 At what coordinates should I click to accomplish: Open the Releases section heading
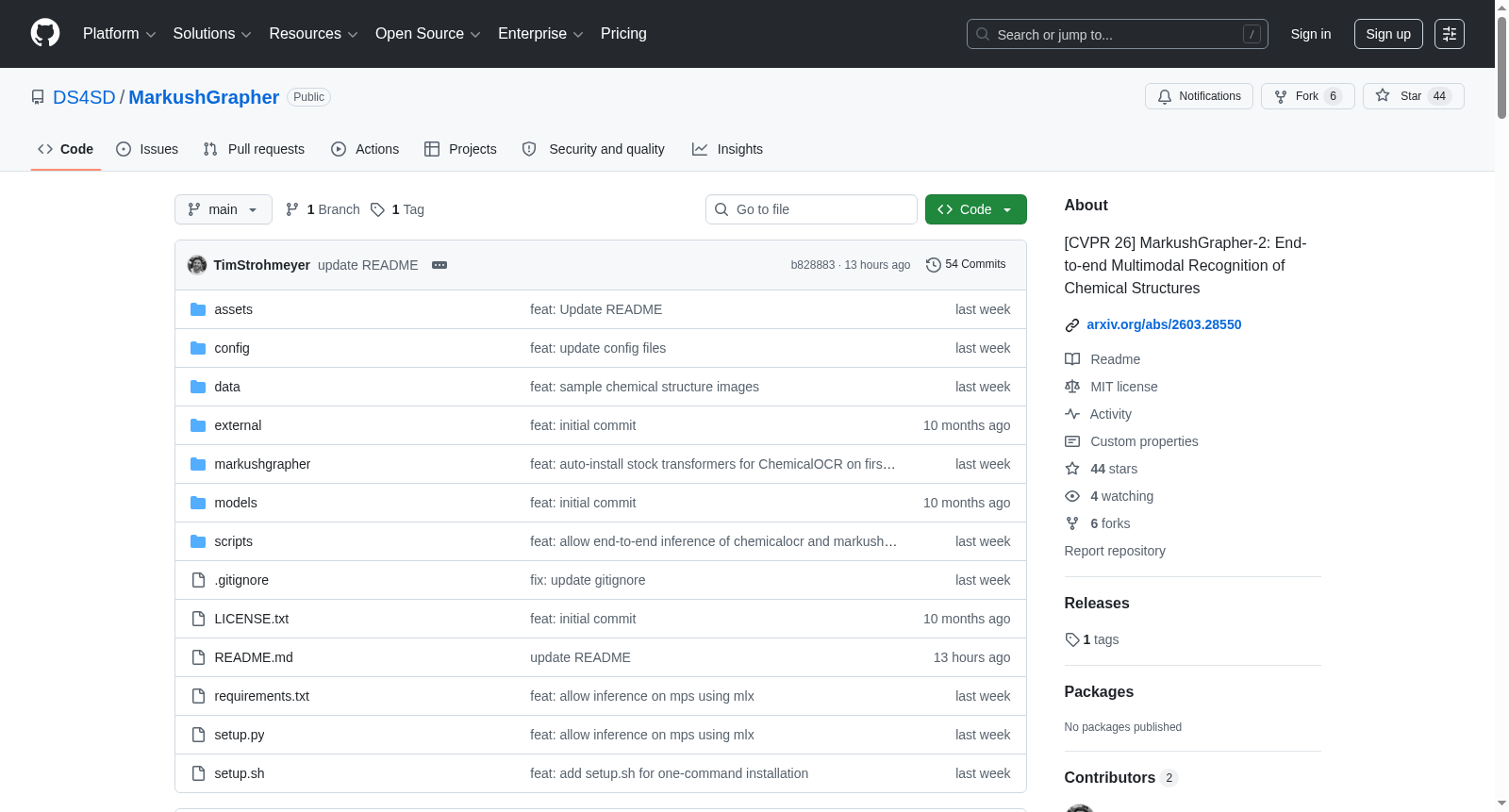point(1097,604)
